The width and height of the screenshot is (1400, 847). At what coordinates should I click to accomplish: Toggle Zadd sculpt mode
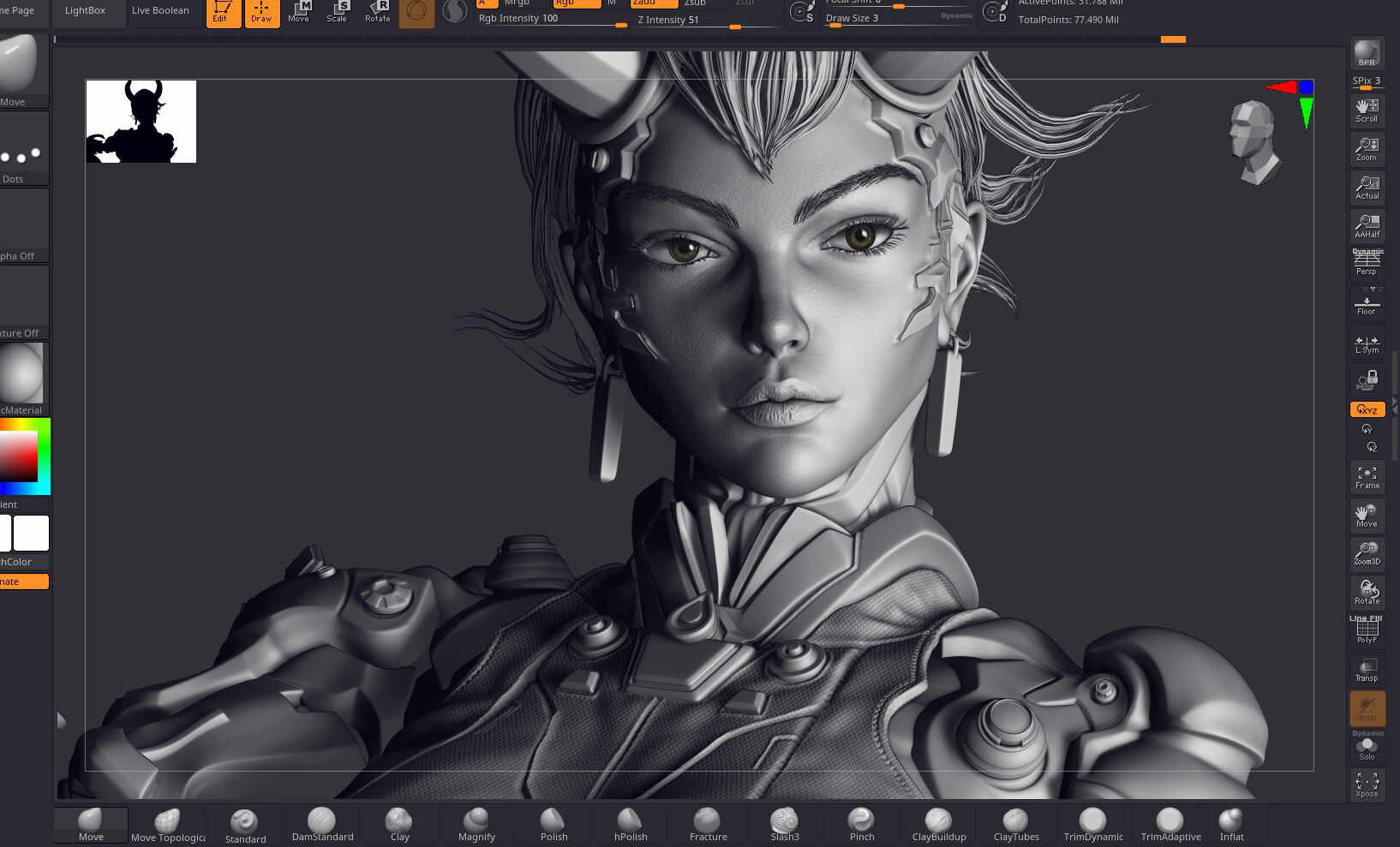(653, 3)
